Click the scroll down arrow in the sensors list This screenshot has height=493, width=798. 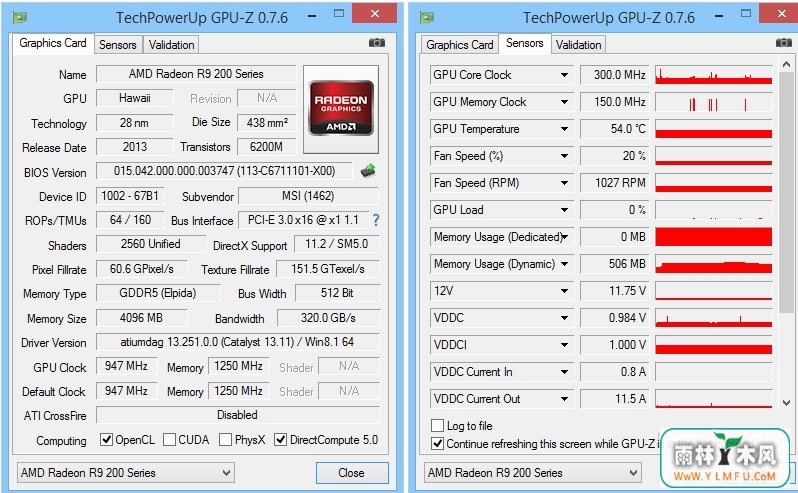coord(786,402)
